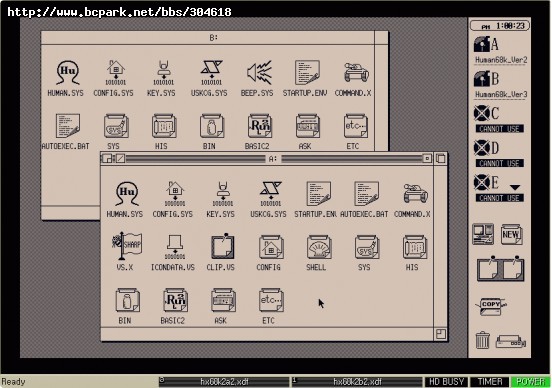Click the NEW folder icon in sidebar
Viewport: 552px width, 388px height.
[x=512, y=234]
